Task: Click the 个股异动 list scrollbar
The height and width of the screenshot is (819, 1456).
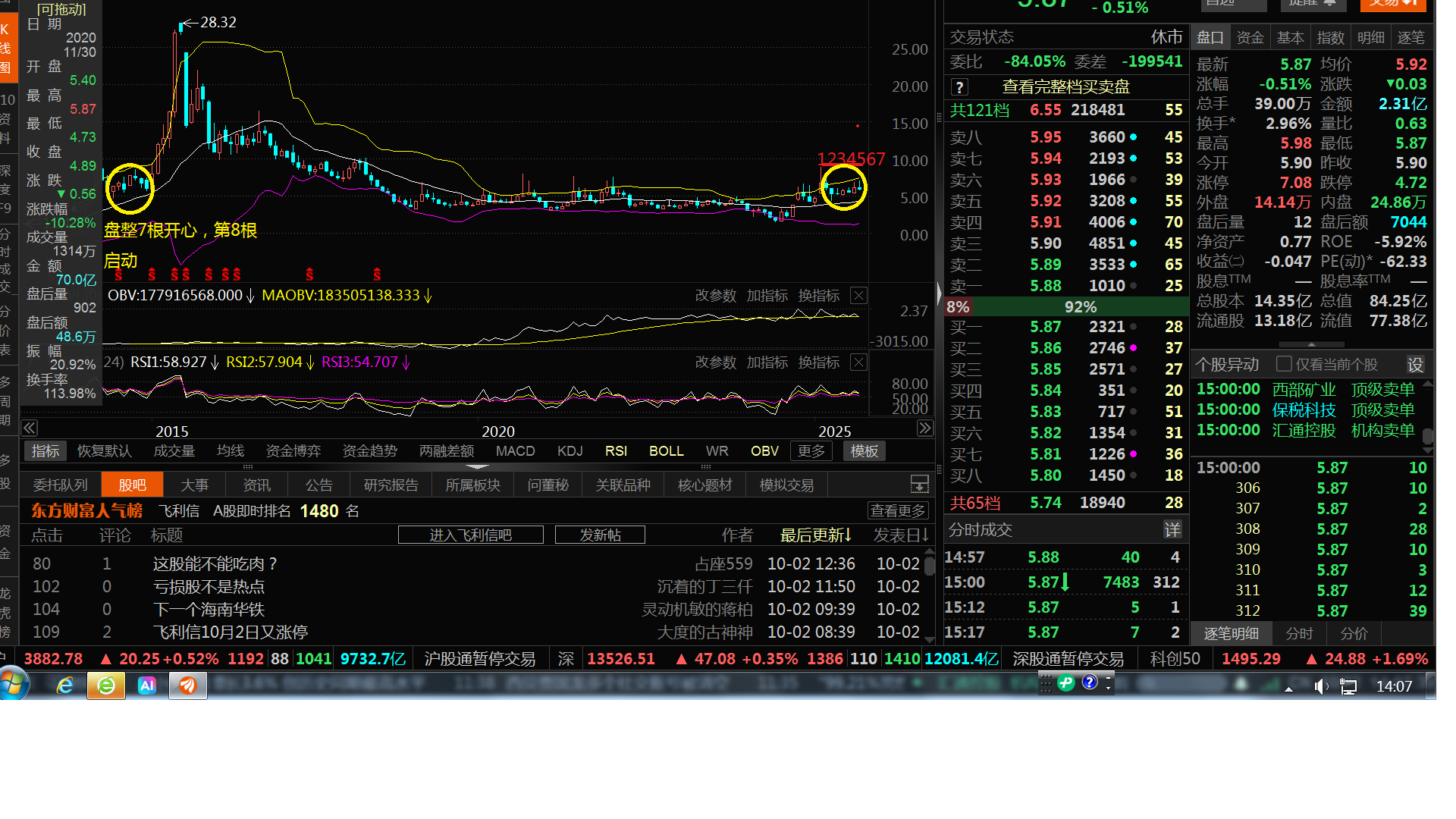Action: tap(1427, 435)
